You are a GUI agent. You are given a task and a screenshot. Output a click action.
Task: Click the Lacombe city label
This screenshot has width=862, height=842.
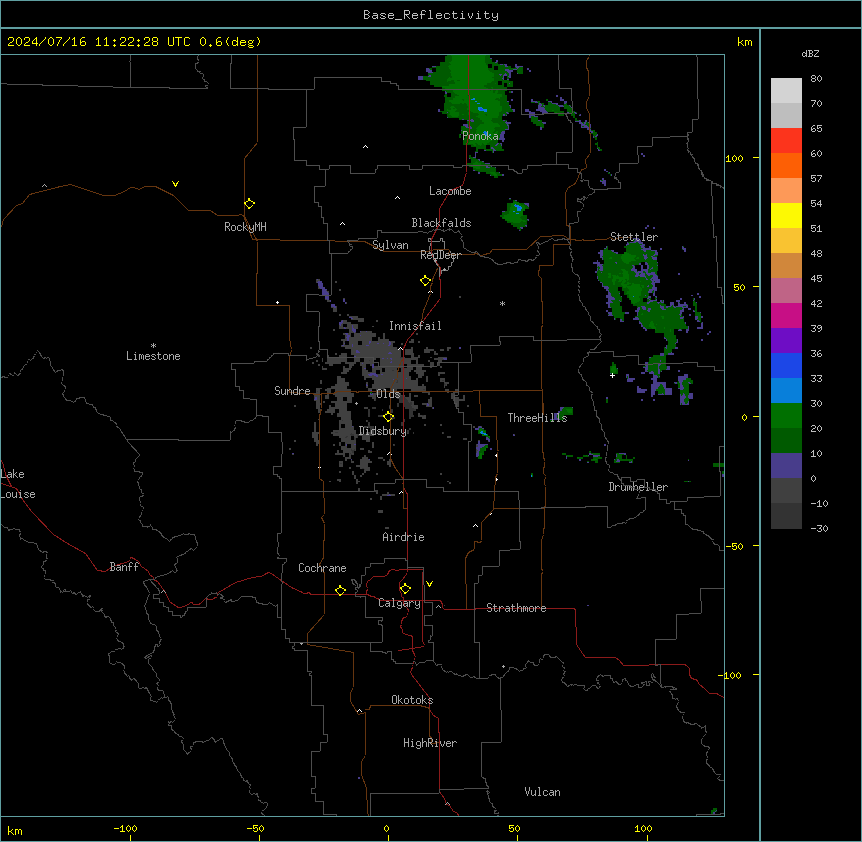pos(450,191)
